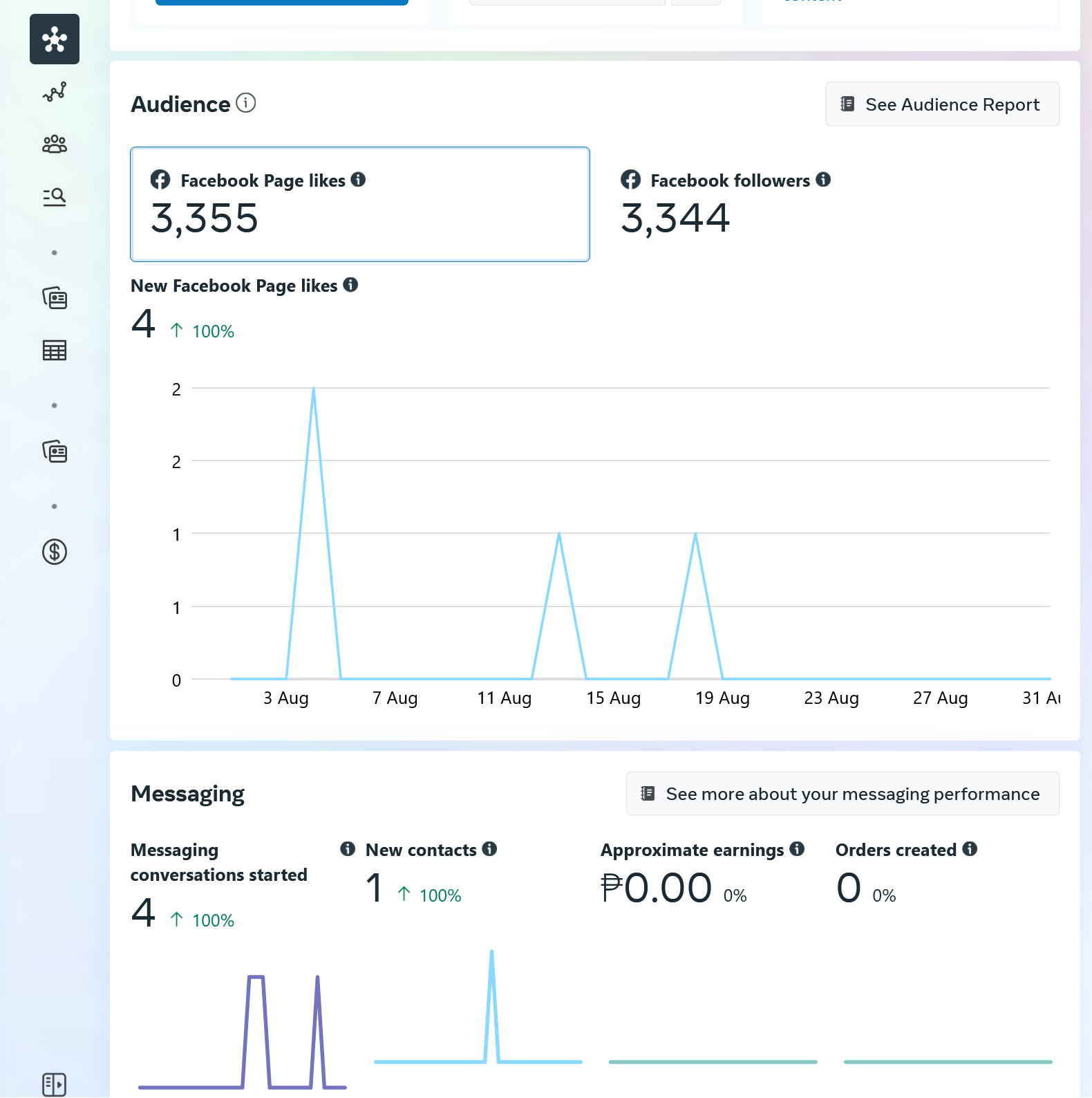
Task: Open the Benchmarking search-list icon in sidebar
Action: (x=55, y=197)
